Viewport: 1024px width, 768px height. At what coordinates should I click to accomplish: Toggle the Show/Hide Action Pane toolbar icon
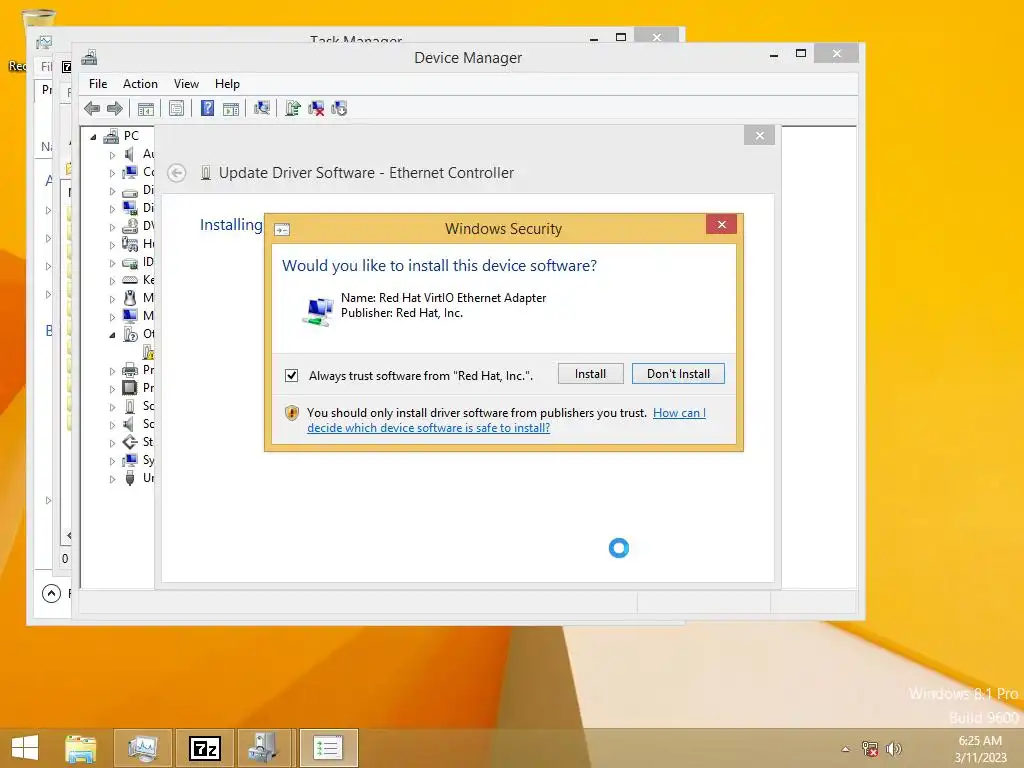[x=231, y=108]
